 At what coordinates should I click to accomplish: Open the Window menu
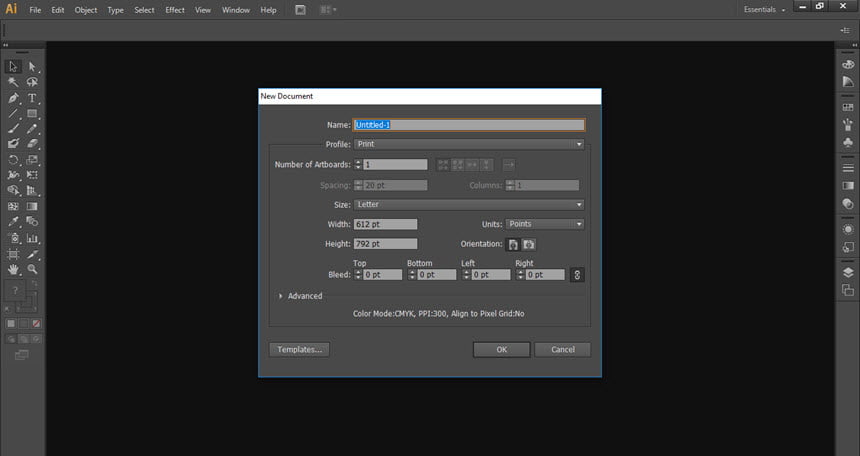click(236, 10)
